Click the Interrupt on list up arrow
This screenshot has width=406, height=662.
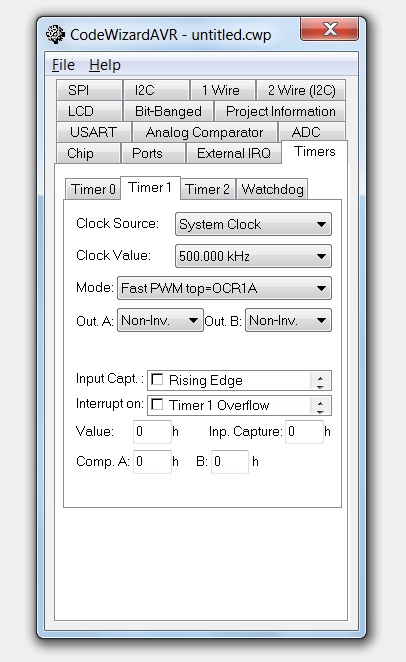(x=320, y=402)
